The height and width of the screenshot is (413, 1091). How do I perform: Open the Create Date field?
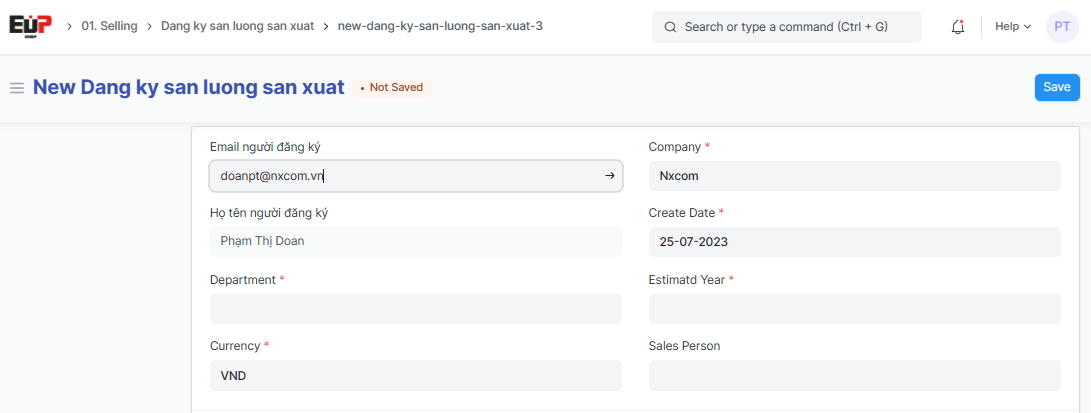854,242
